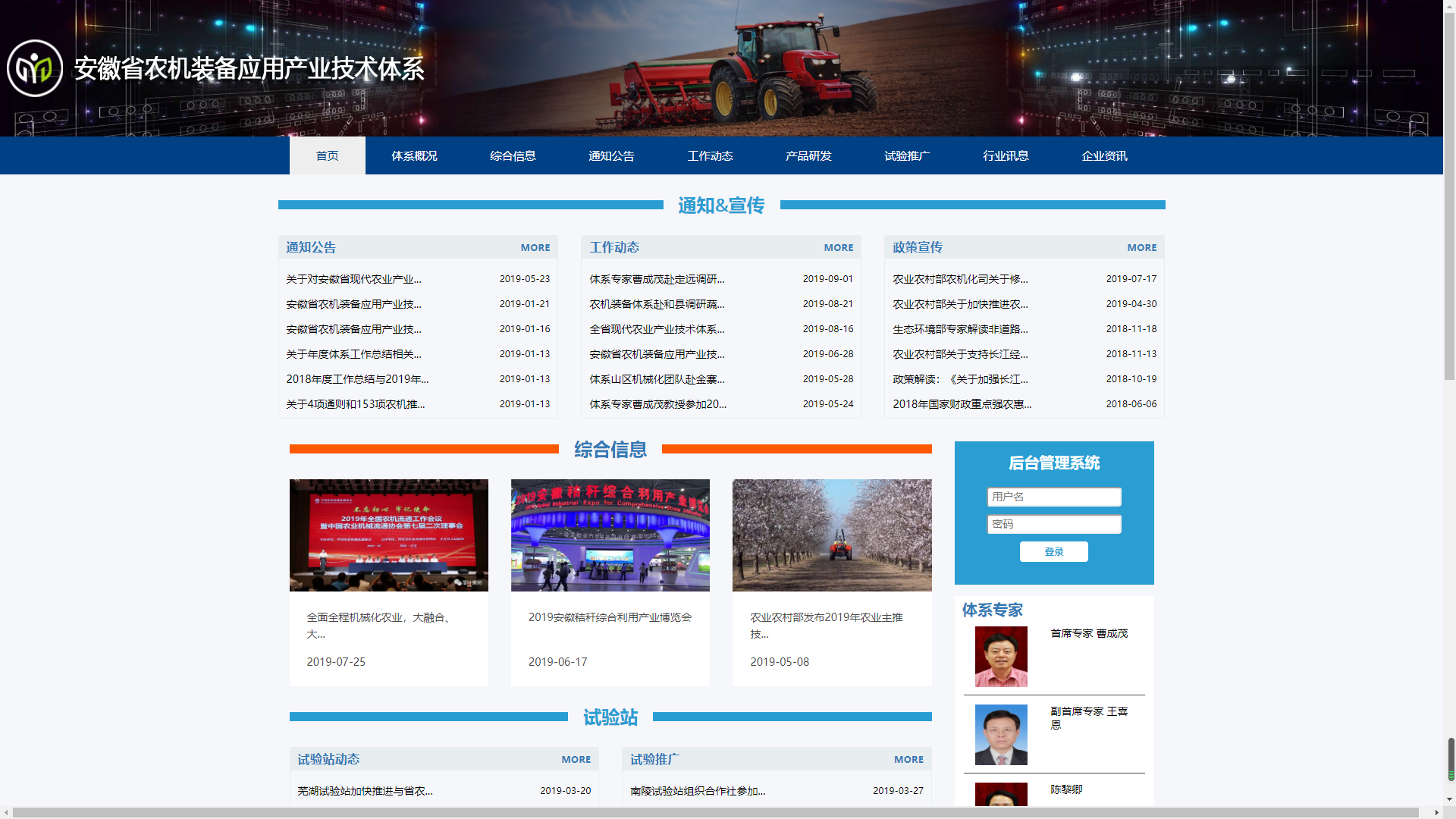Image resolution: width=1456 pixels, height=819 pixels.
Task: Click the photo of 首席专家 曹成茂
Action: [1001, 657]
